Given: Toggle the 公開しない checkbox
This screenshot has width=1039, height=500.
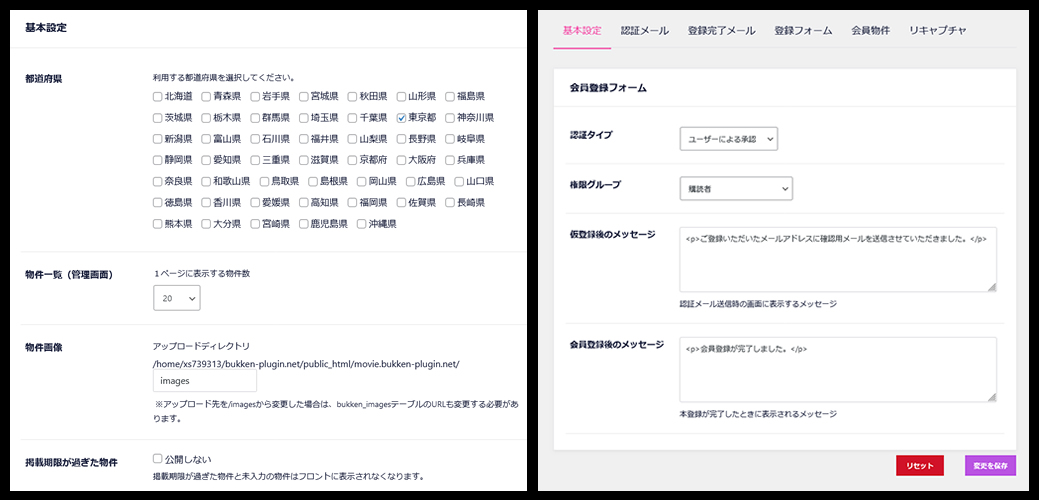Looking at the screenshot, I should [157, 459].
